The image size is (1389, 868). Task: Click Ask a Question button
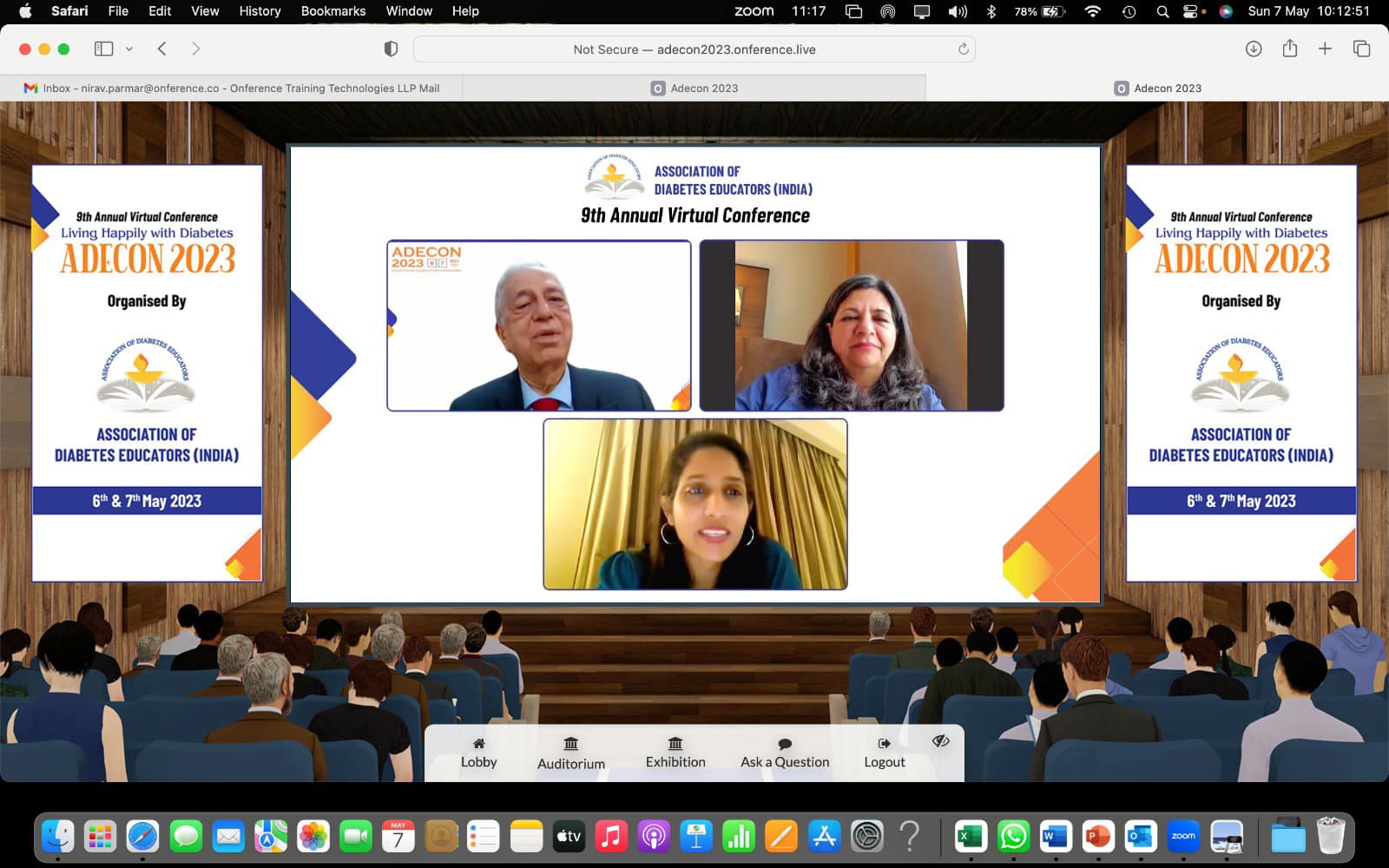785,753
